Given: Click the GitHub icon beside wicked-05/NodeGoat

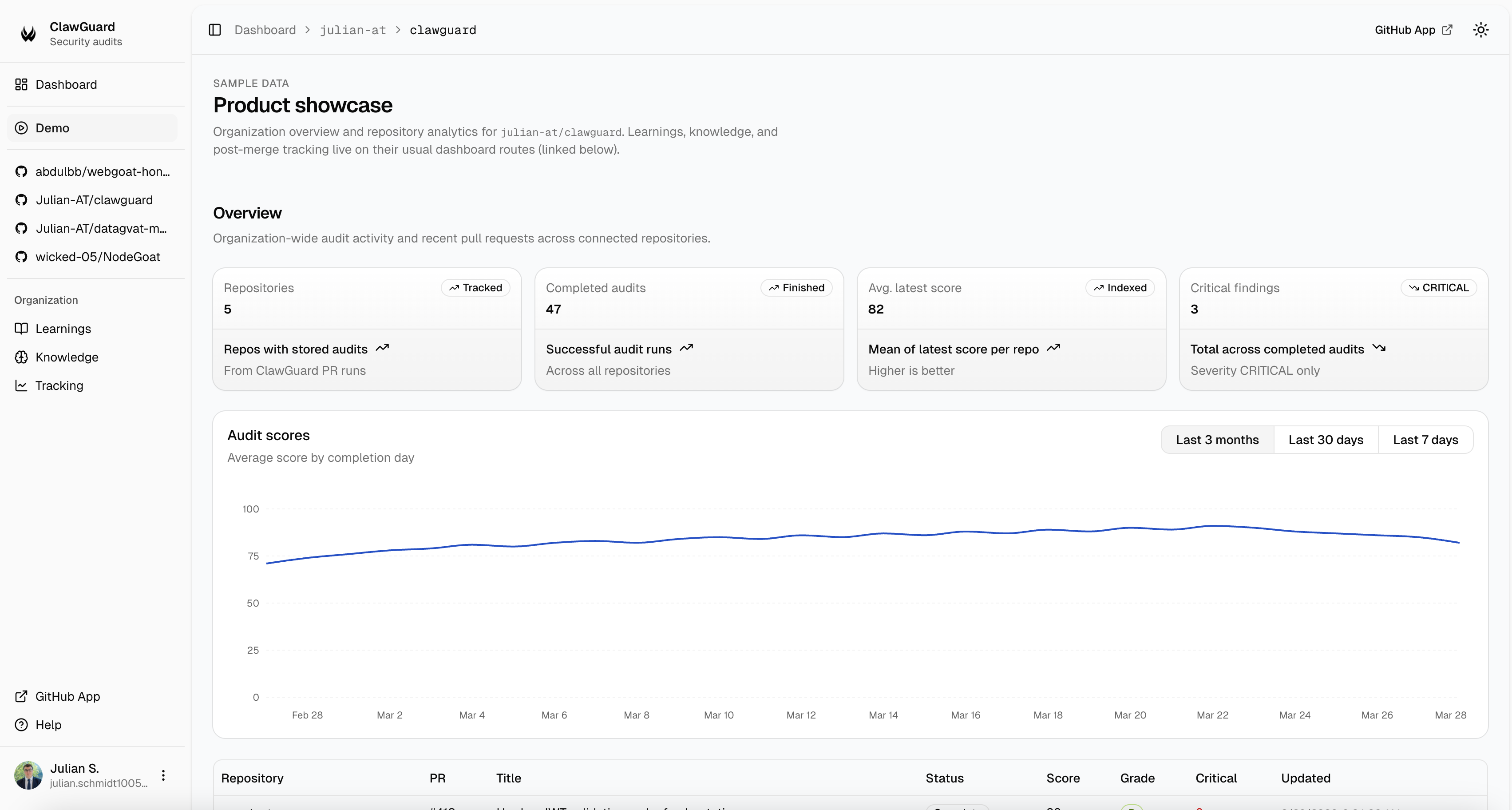Looking at the screenshot, I should coord(21,257).
